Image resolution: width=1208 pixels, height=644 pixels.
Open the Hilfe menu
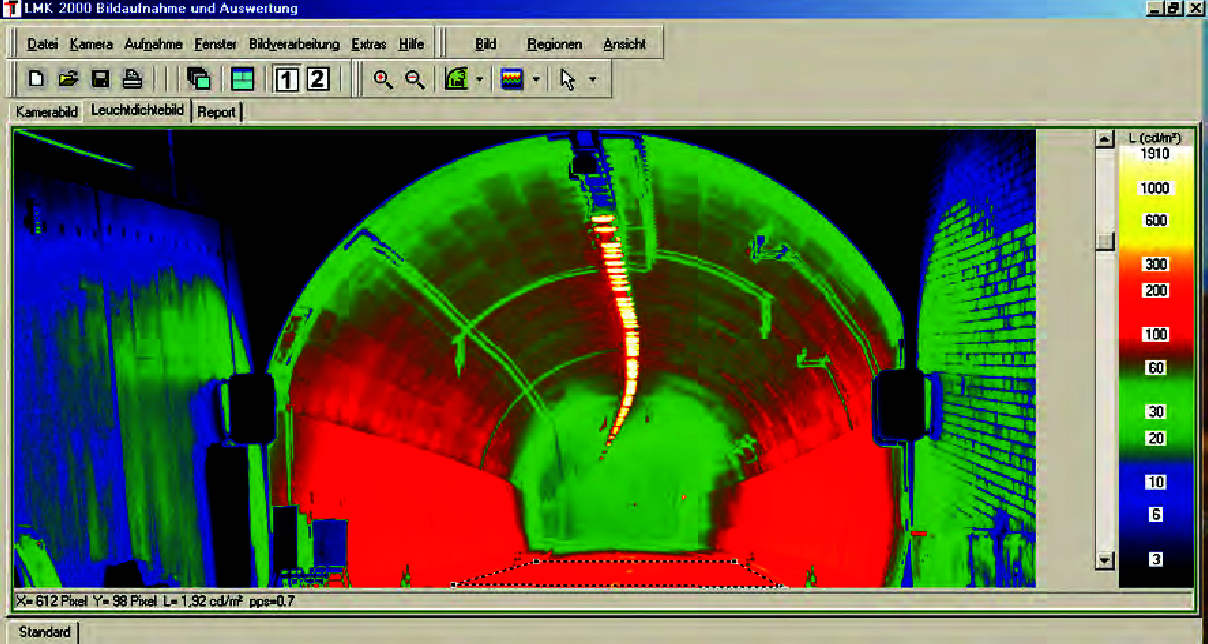click(x=411, y=44)
